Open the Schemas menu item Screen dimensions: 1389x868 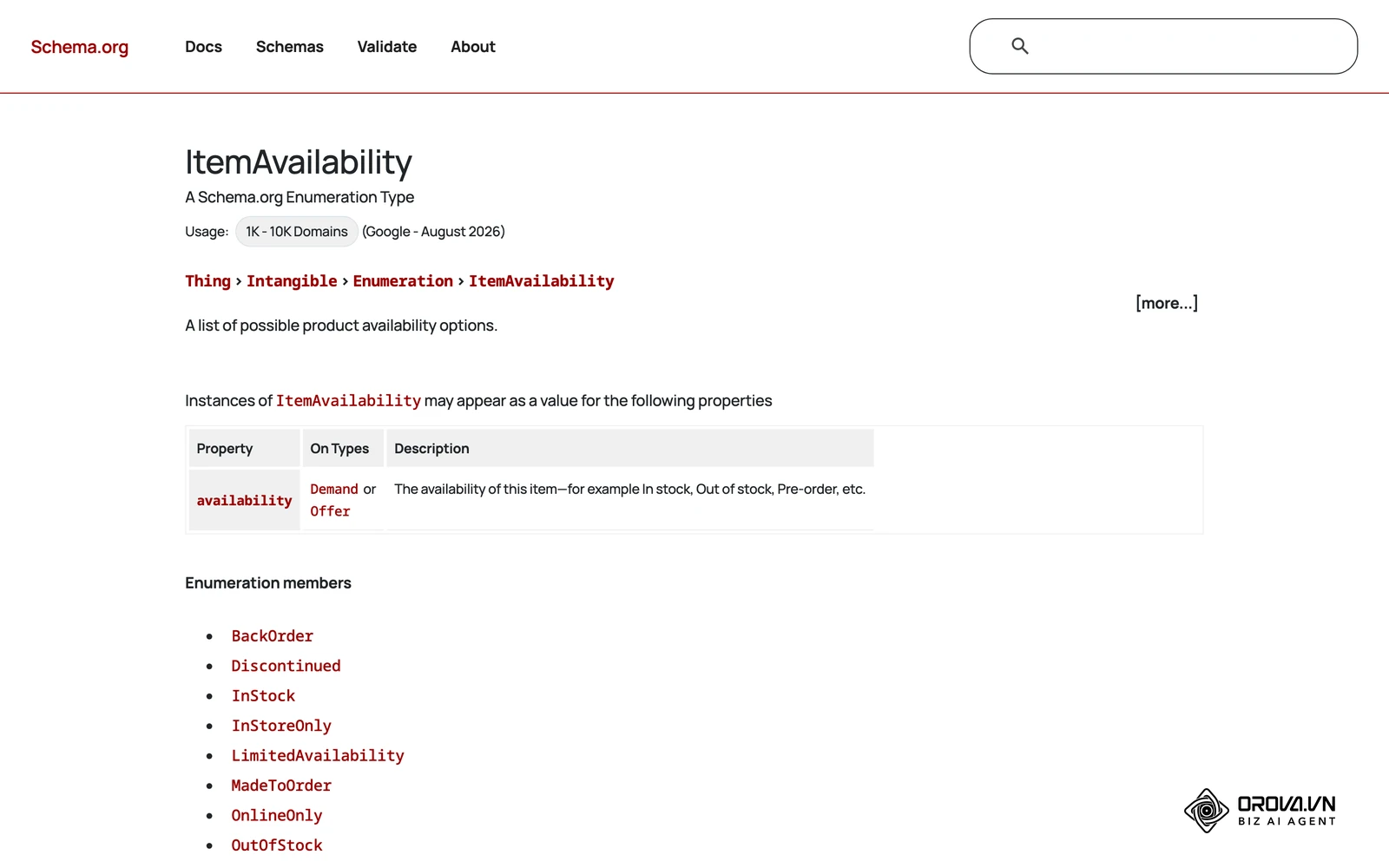(290, 47)
